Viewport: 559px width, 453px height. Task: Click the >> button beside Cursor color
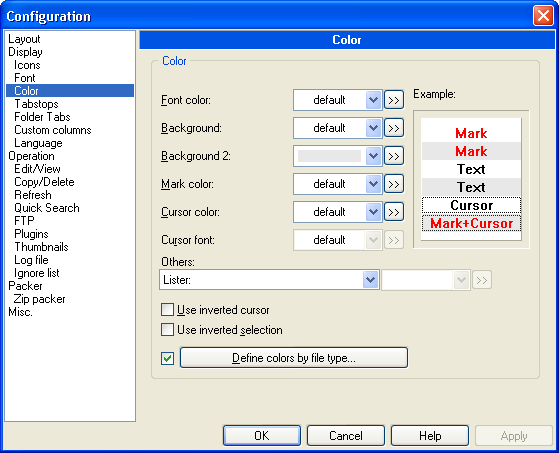pos(394,212)
